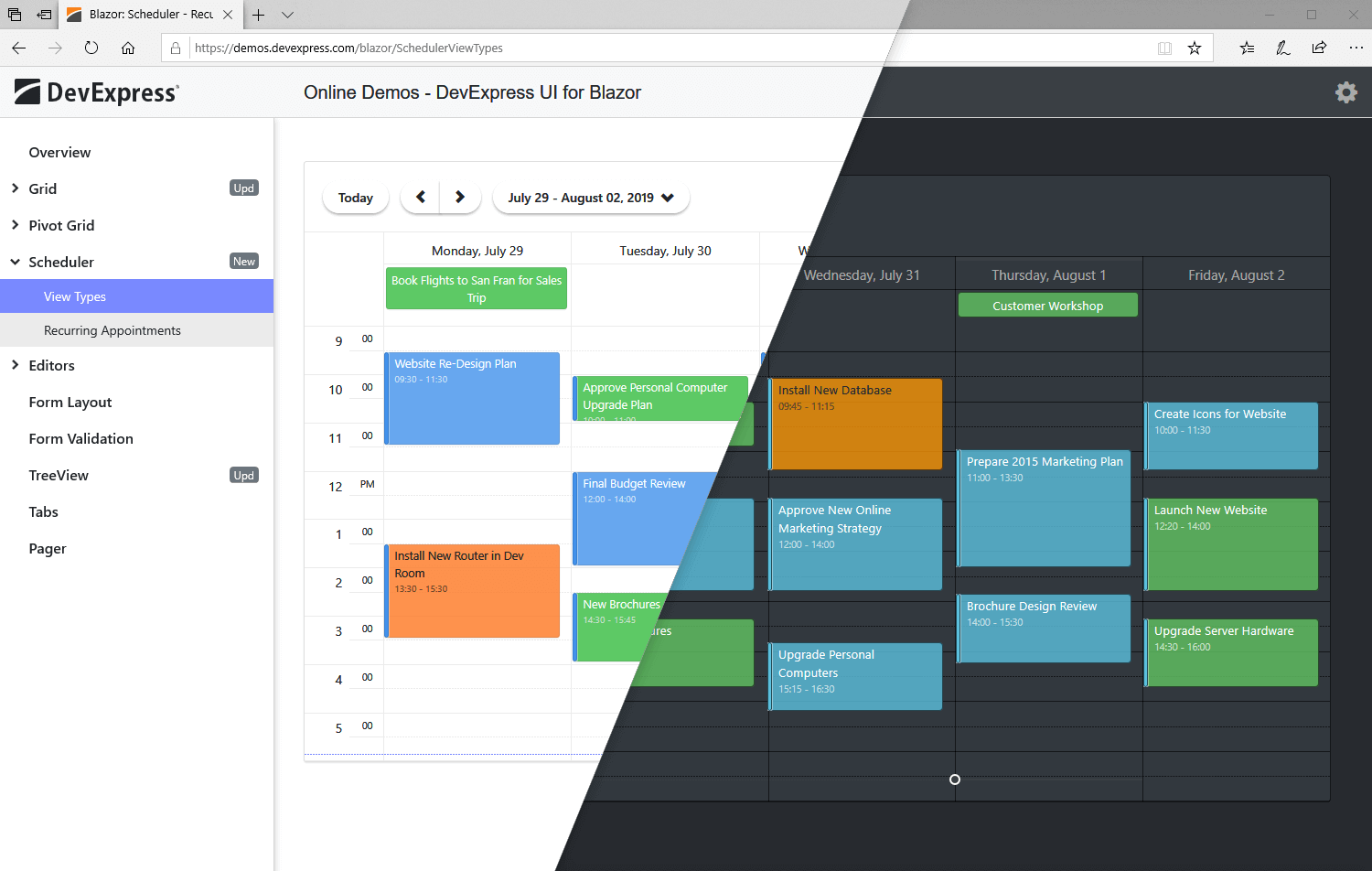Select the next period arrow in the scheduler

460,197
